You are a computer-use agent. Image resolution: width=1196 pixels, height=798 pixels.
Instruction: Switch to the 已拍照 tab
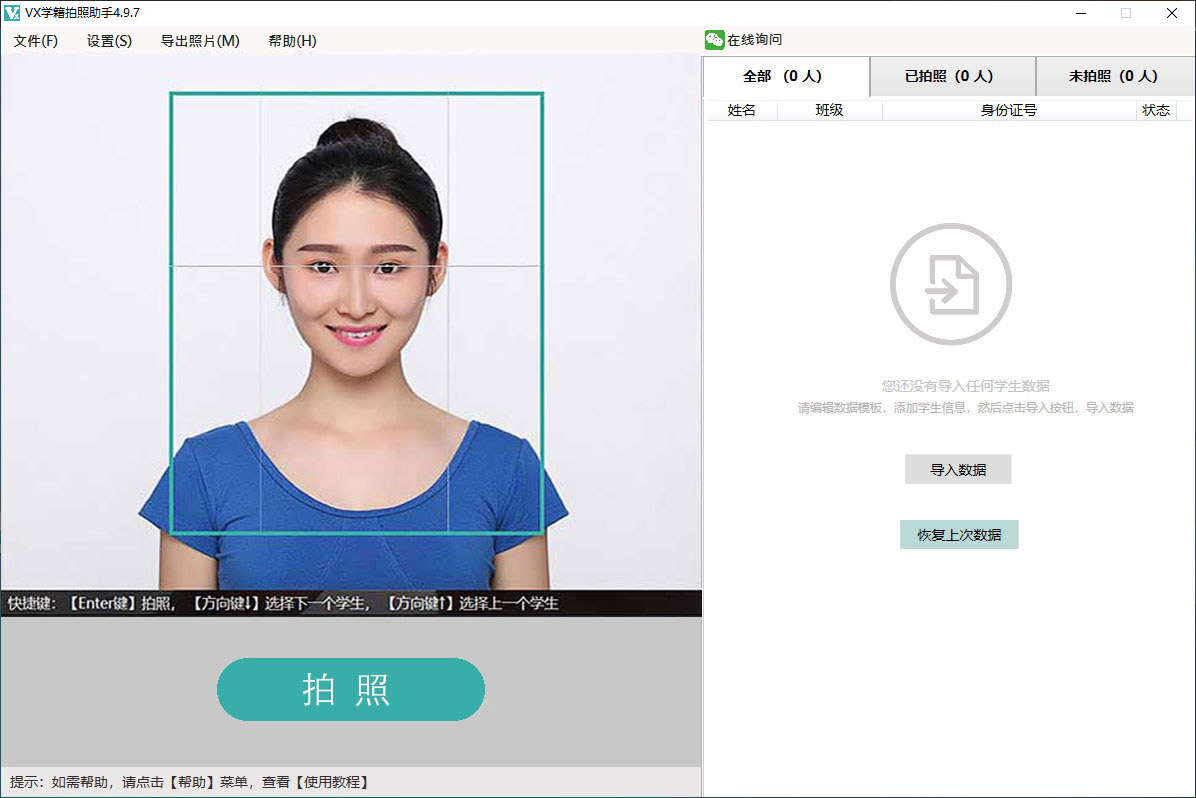click(952, 77)
